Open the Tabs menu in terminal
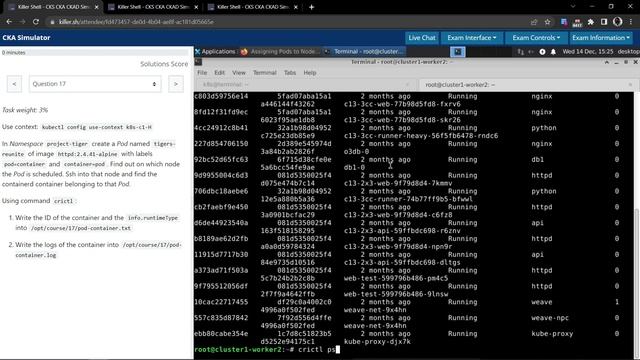Image resolution: width=640 pixels, height=360 pixels. point(290,73)
